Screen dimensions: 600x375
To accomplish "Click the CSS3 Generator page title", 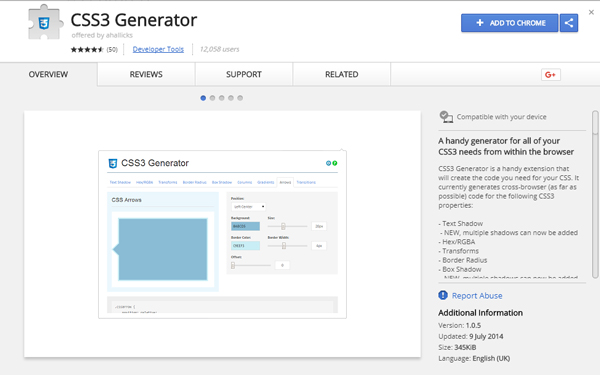I will [134, 20].
